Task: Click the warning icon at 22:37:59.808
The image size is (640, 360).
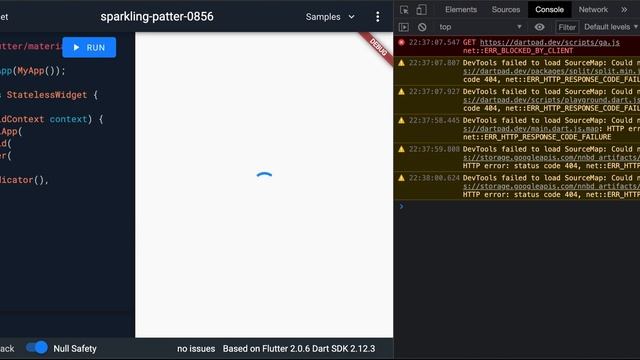Action: 402,149
